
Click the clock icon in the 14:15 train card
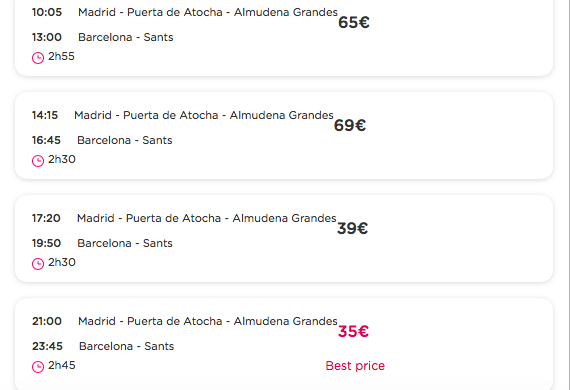pyautogui.click(x=38, y=161)
